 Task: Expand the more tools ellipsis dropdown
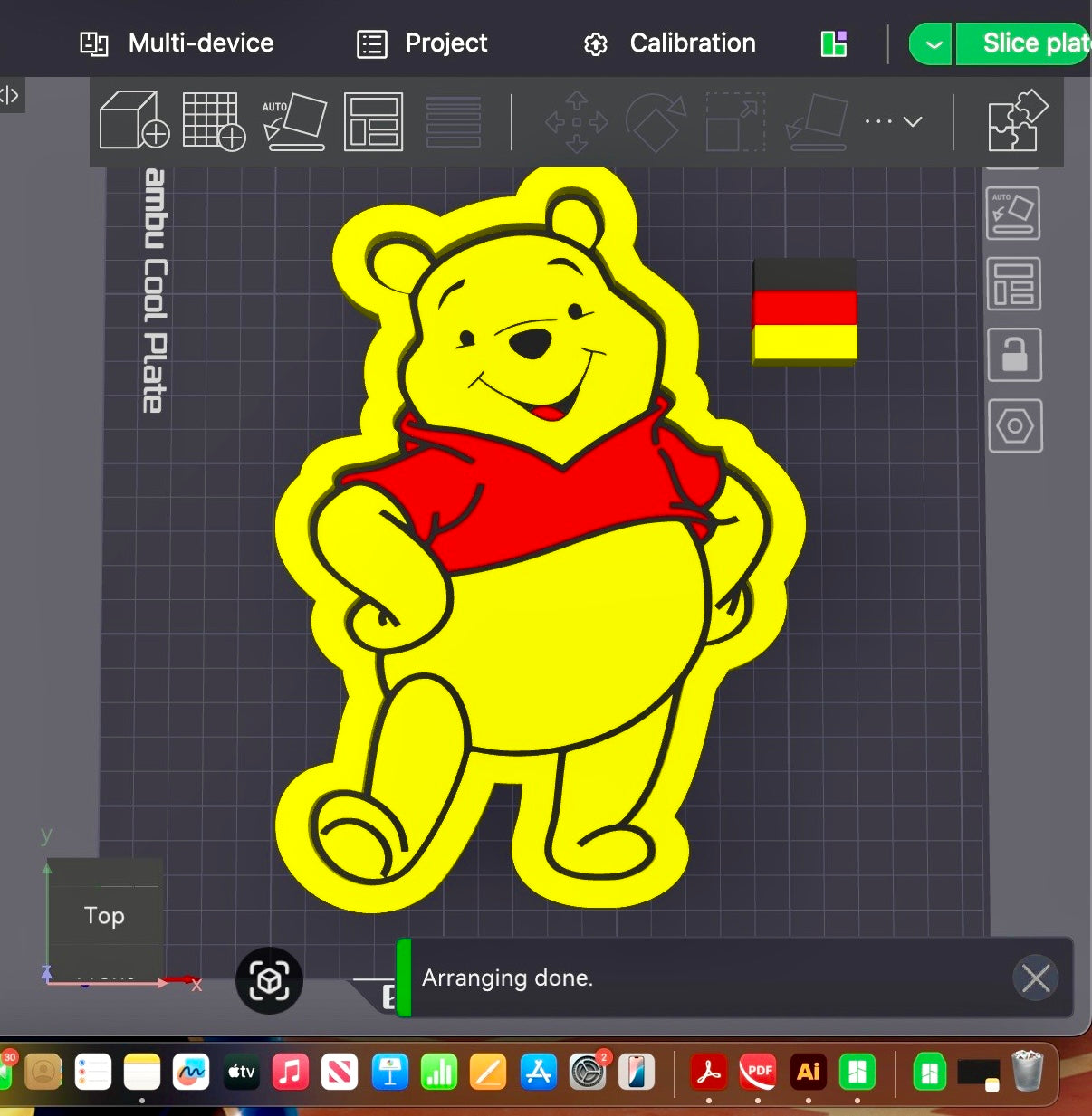pyautogui.click(x=893, y=121)
